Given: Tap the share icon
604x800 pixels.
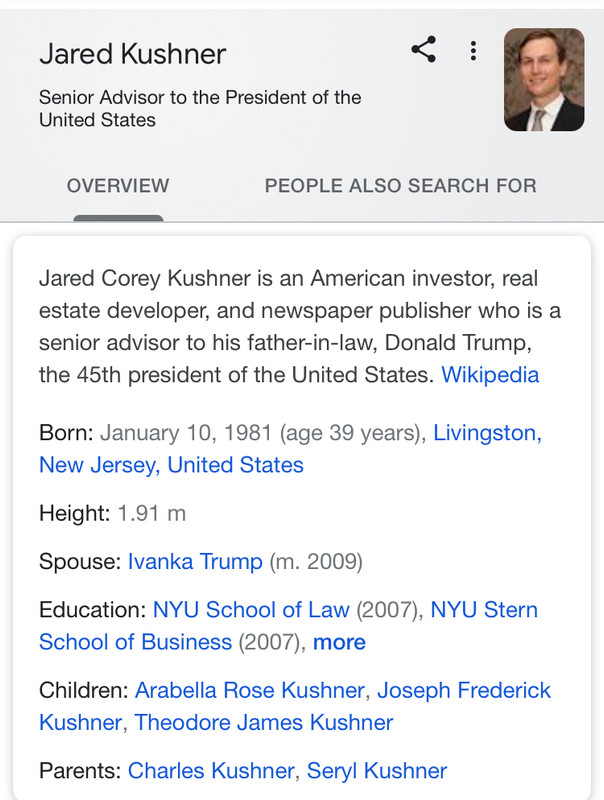Looking at the screenshot, I should [x=423, y=49].
